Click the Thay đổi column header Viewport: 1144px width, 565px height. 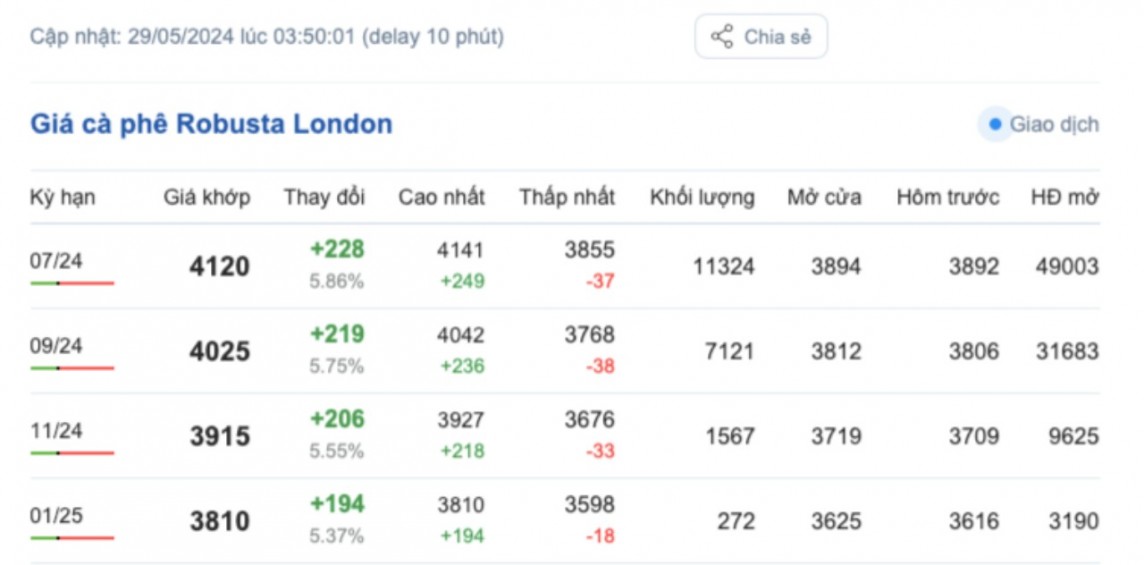click(324, 197)
